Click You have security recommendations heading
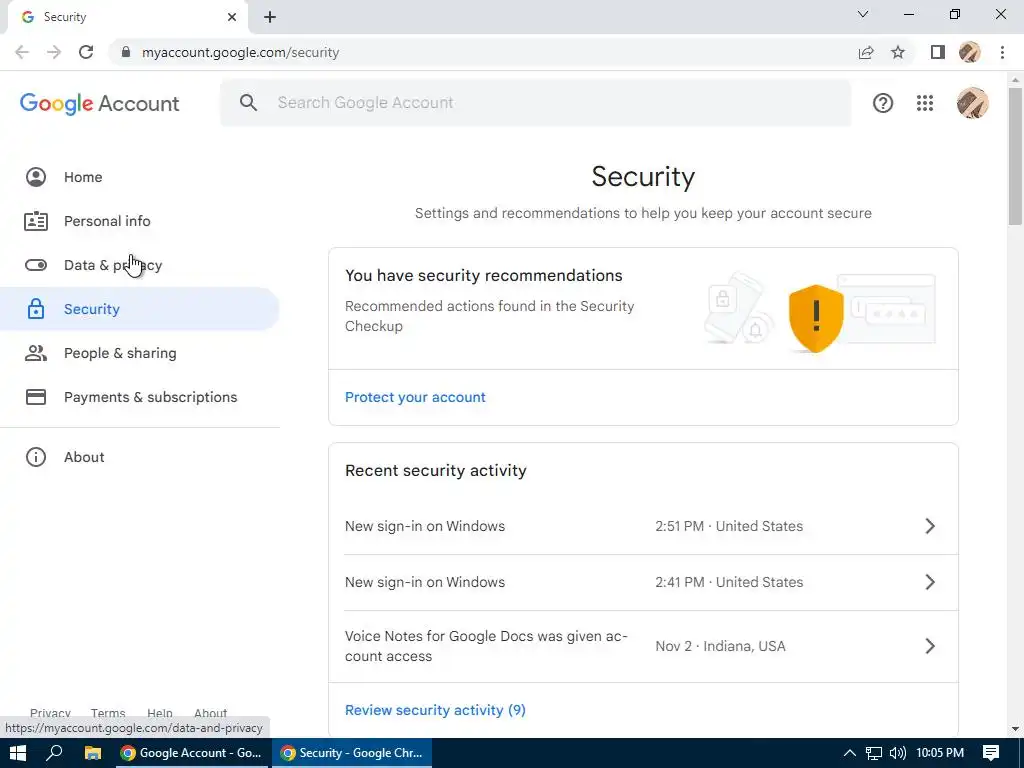 pos(483,276)
